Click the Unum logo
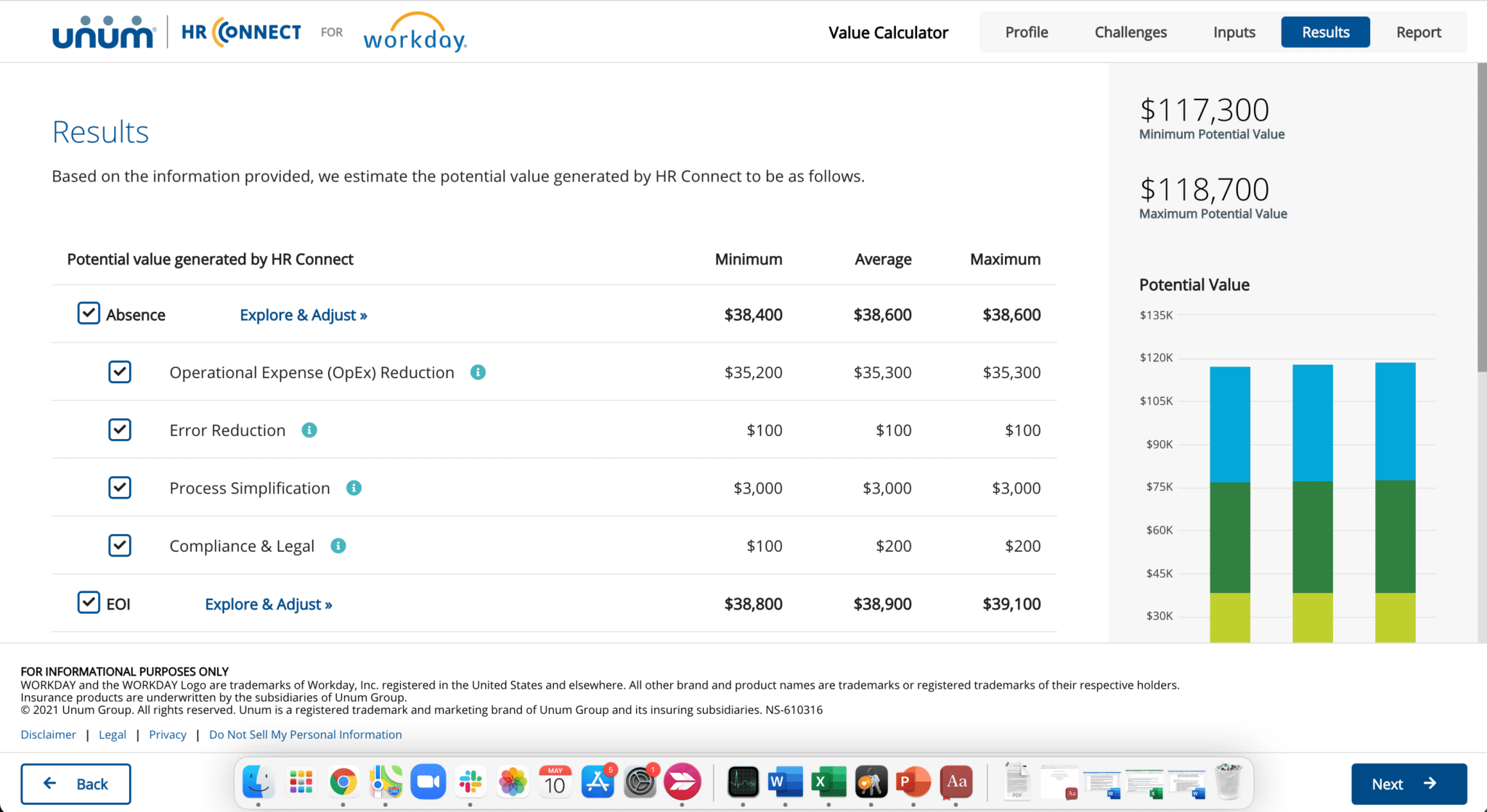This screenshot has height=812, width=1487. (104, 33)
